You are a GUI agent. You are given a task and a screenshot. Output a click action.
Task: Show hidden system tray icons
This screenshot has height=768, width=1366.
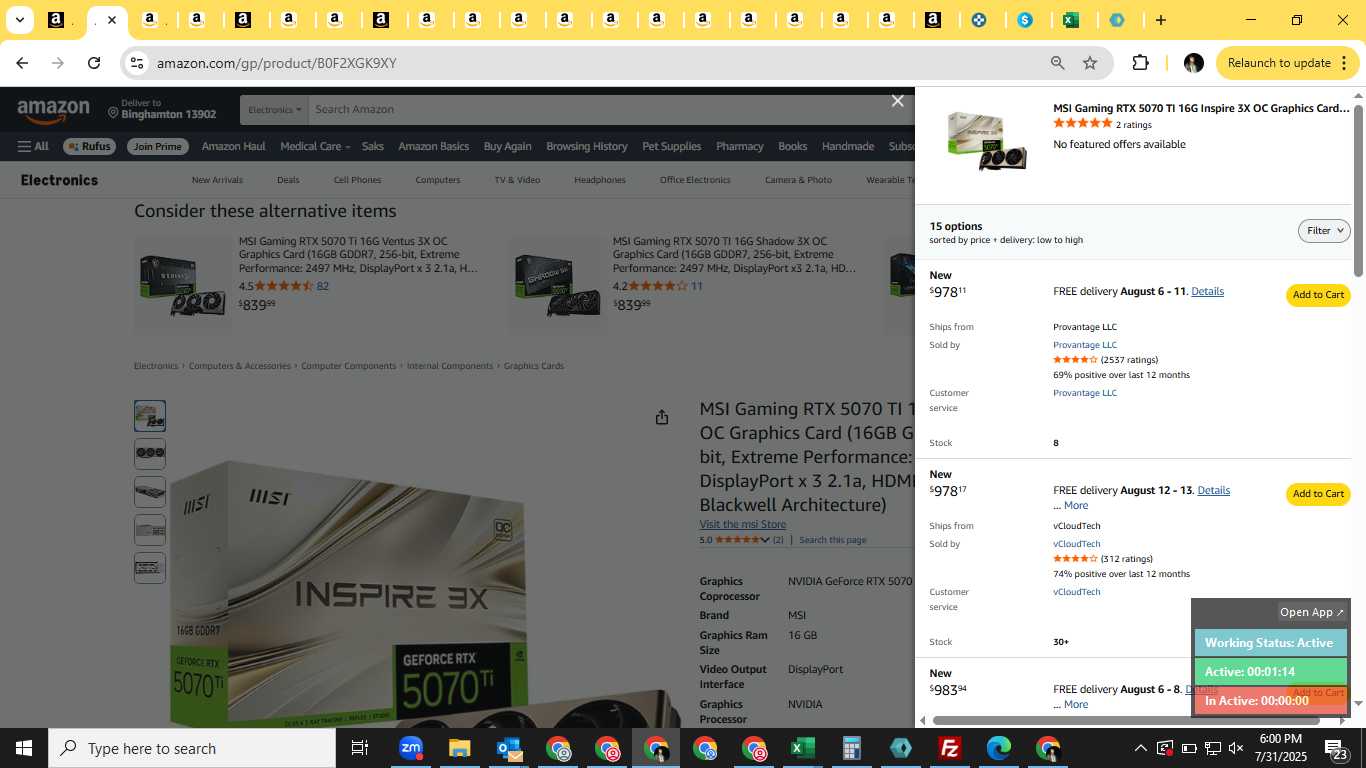tap(1140, 748)
